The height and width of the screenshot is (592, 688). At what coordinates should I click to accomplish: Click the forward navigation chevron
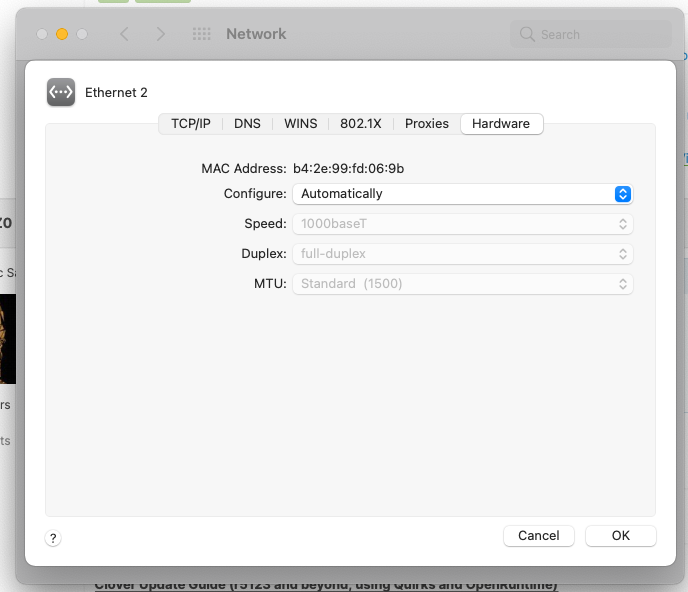[x=161, y=34]
